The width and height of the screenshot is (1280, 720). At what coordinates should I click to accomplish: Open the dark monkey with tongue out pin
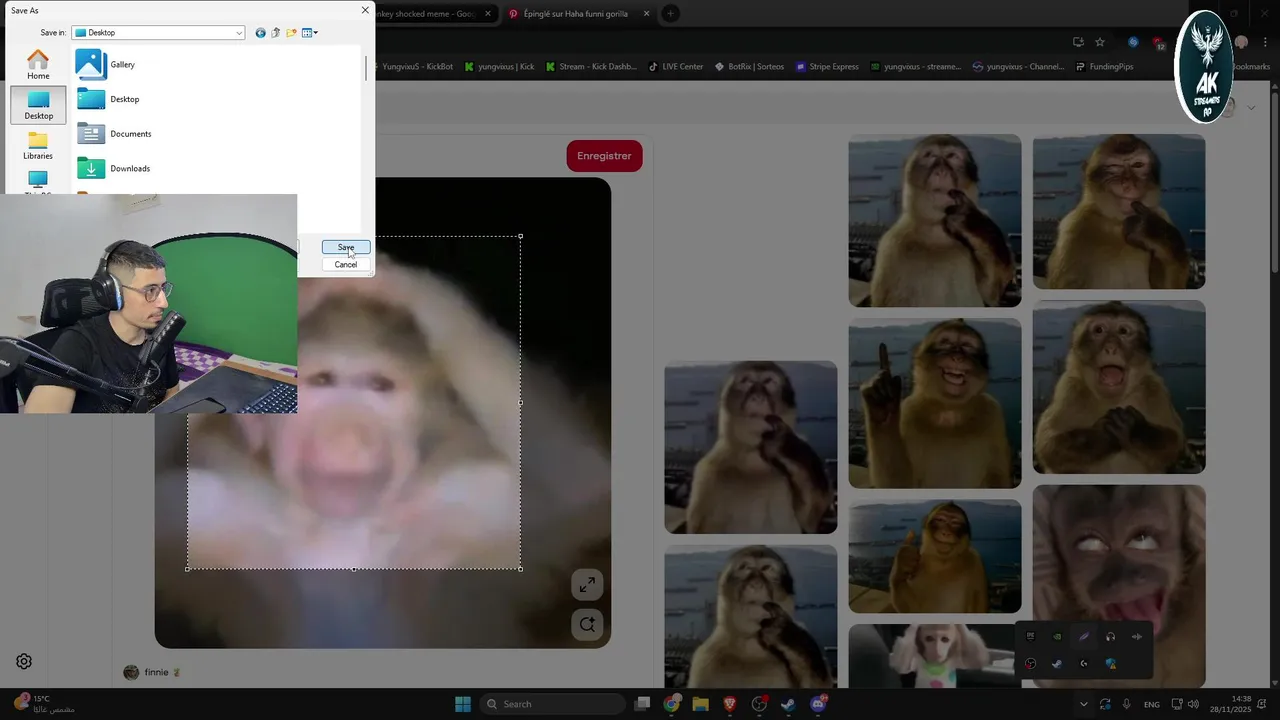click(x=1119, y=586)
